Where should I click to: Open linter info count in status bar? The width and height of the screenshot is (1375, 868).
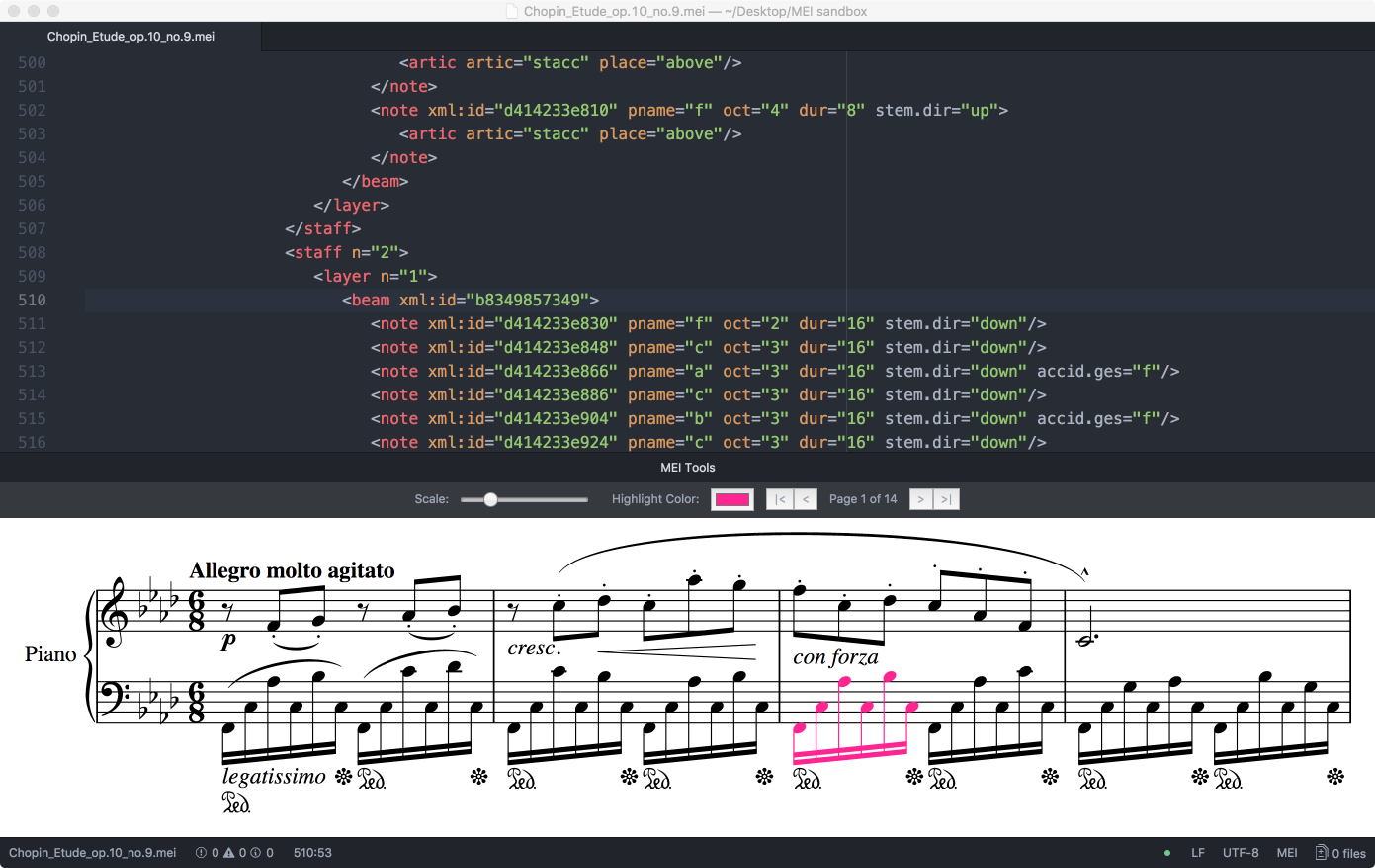tap(262, 853)
